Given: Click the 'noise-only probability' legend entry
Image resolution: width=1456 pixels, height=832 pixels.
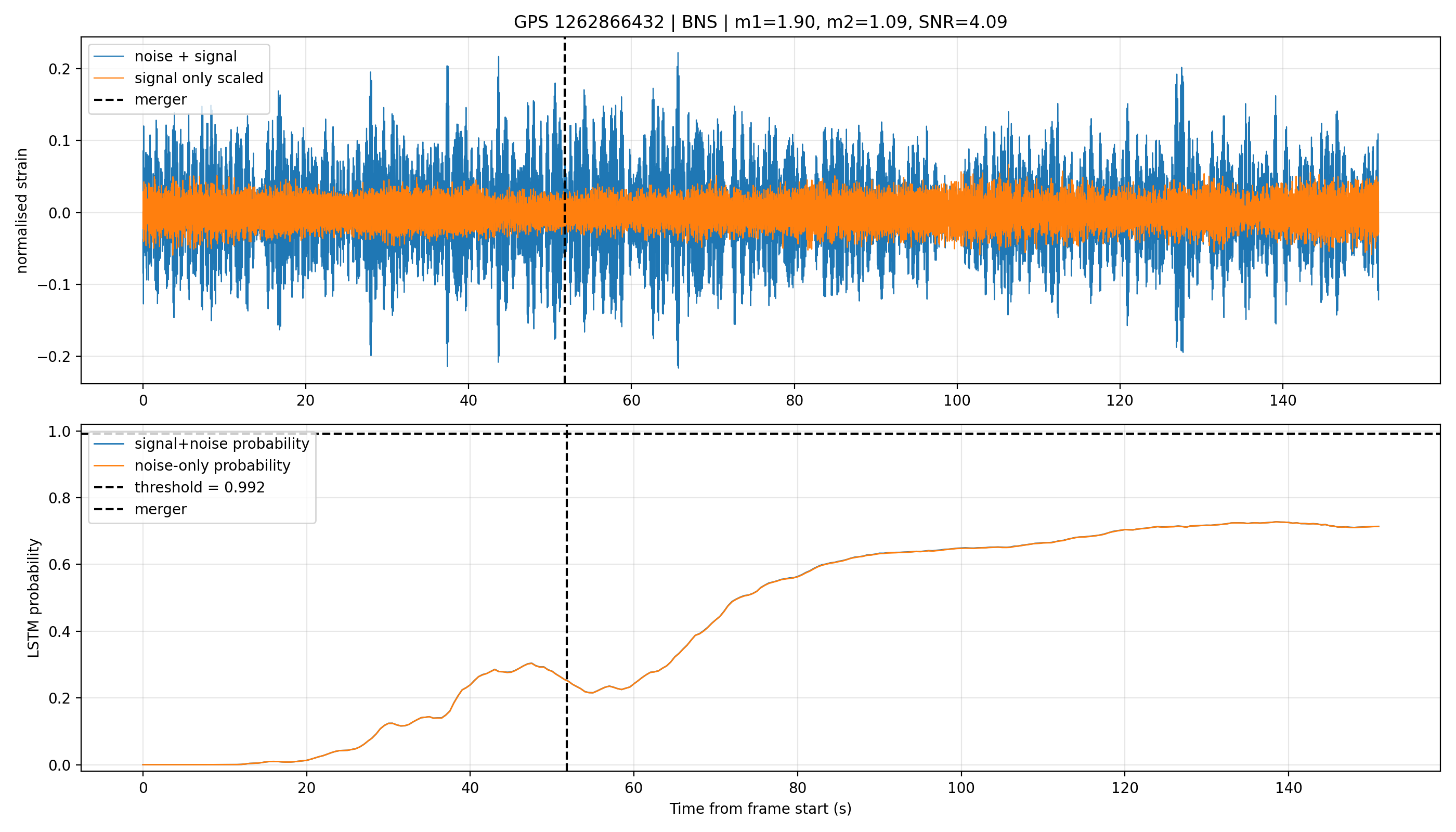Looking at the screenshot, I should [x=192, y=465].
